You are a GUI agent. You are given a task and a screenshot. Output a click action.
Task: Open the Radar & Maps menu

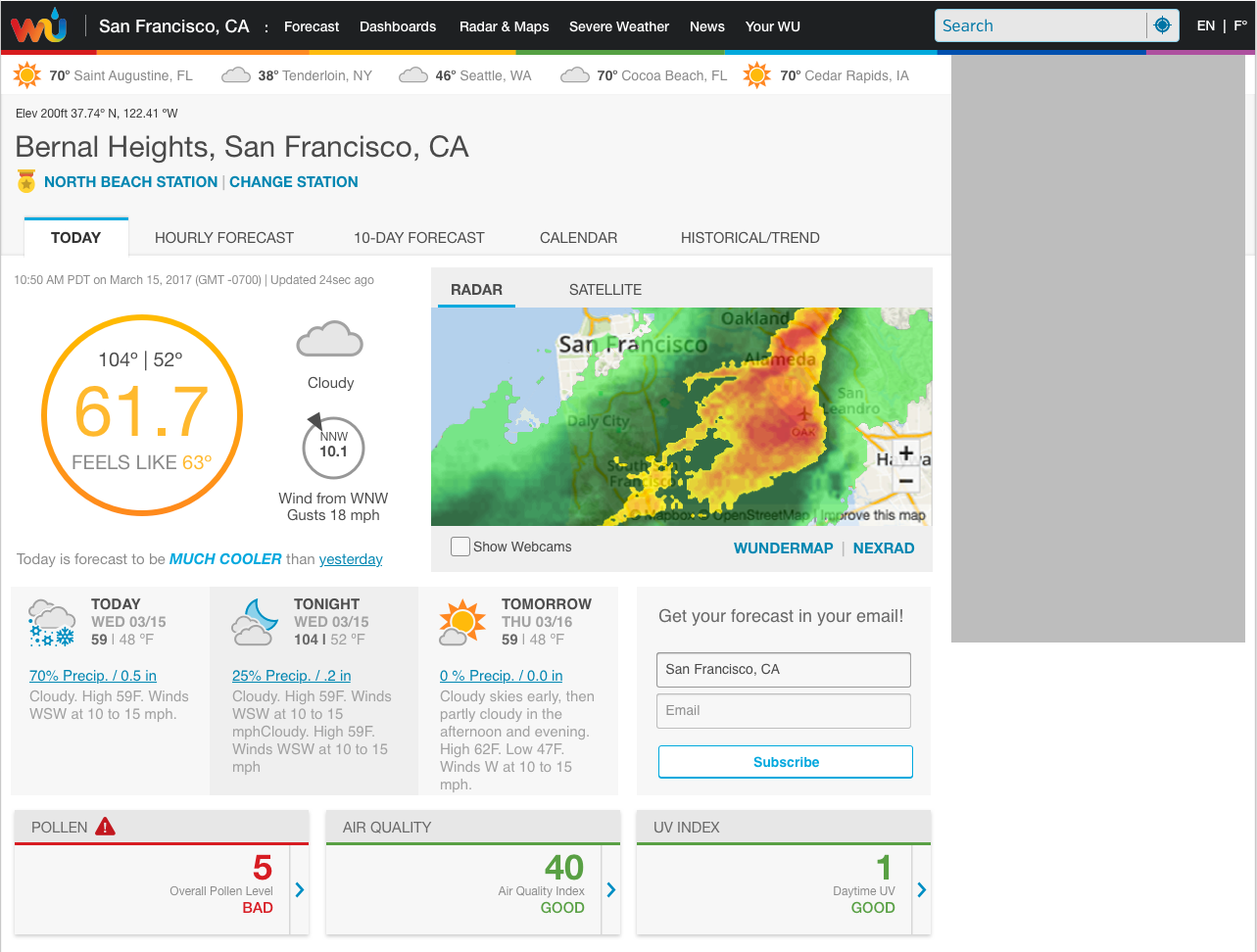[505, 26]
